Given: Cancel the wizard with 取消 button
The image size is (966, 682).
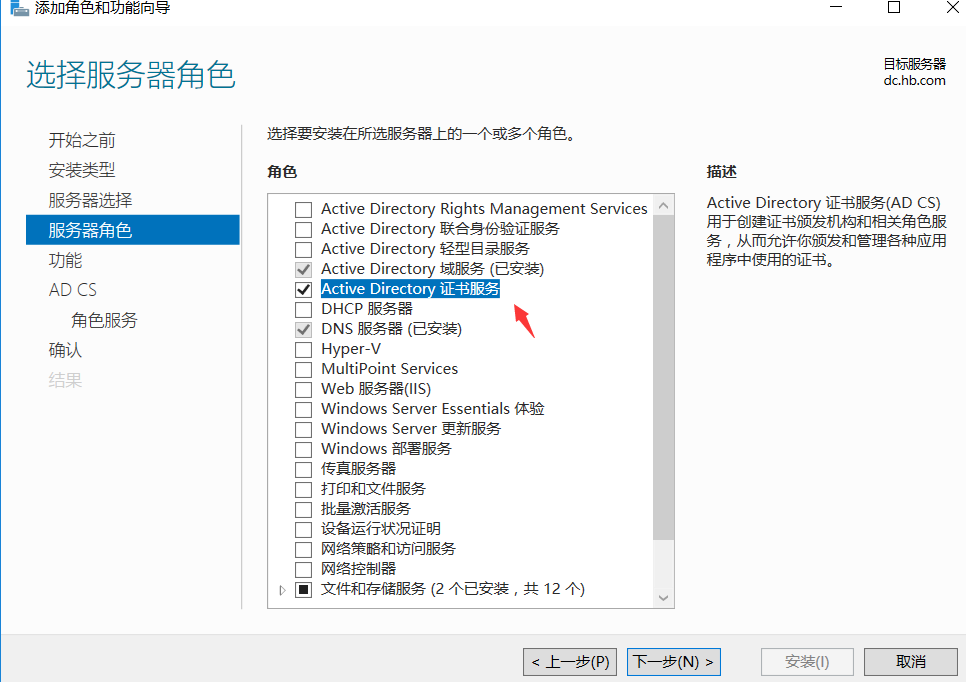Looking at the screenshot, I should point(911,662).
